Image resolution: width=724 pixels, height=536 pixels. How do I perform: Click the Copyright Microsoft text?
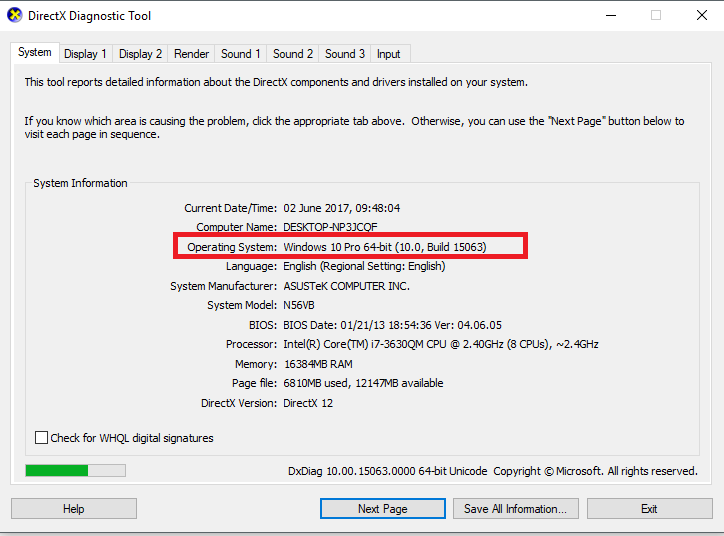click(x=595, y=471)
